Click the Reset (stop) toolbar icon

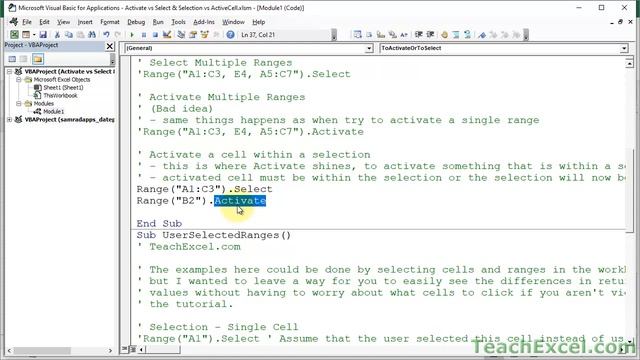point(155,35)
